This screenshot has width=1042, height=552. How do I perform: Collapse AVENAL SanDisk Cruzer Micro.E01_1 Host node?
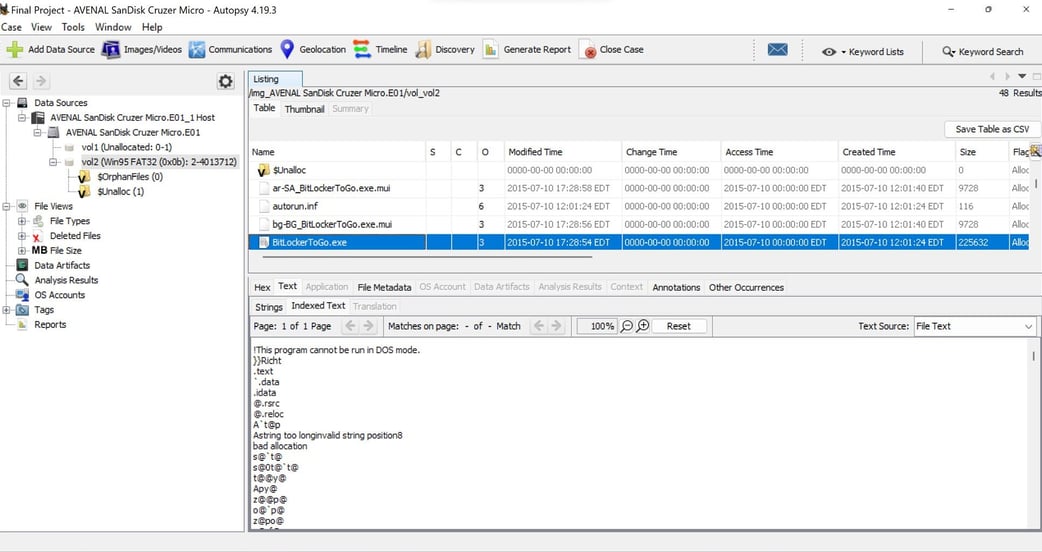point(22,118)
